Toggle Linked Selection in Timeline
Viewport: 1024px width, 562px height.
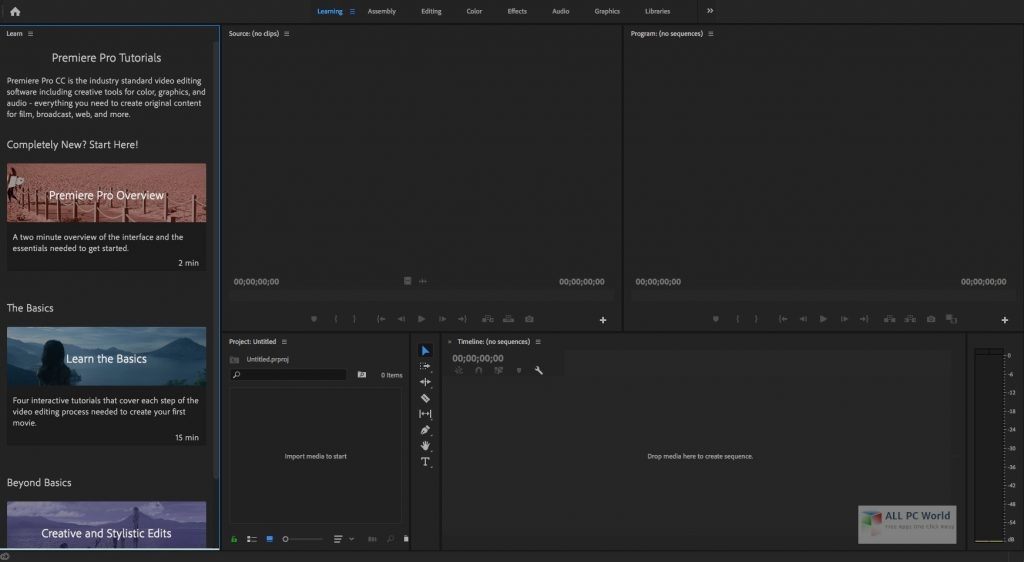coord(499,370)
